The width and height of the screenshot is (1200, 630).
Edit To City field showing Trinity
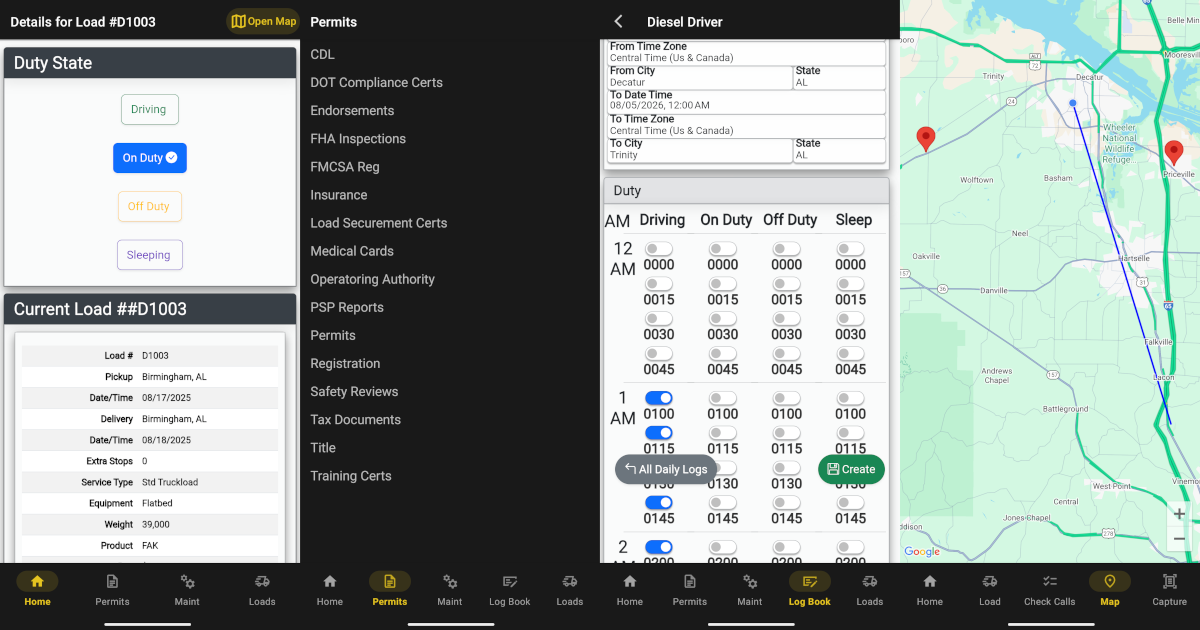click(700, 150)
